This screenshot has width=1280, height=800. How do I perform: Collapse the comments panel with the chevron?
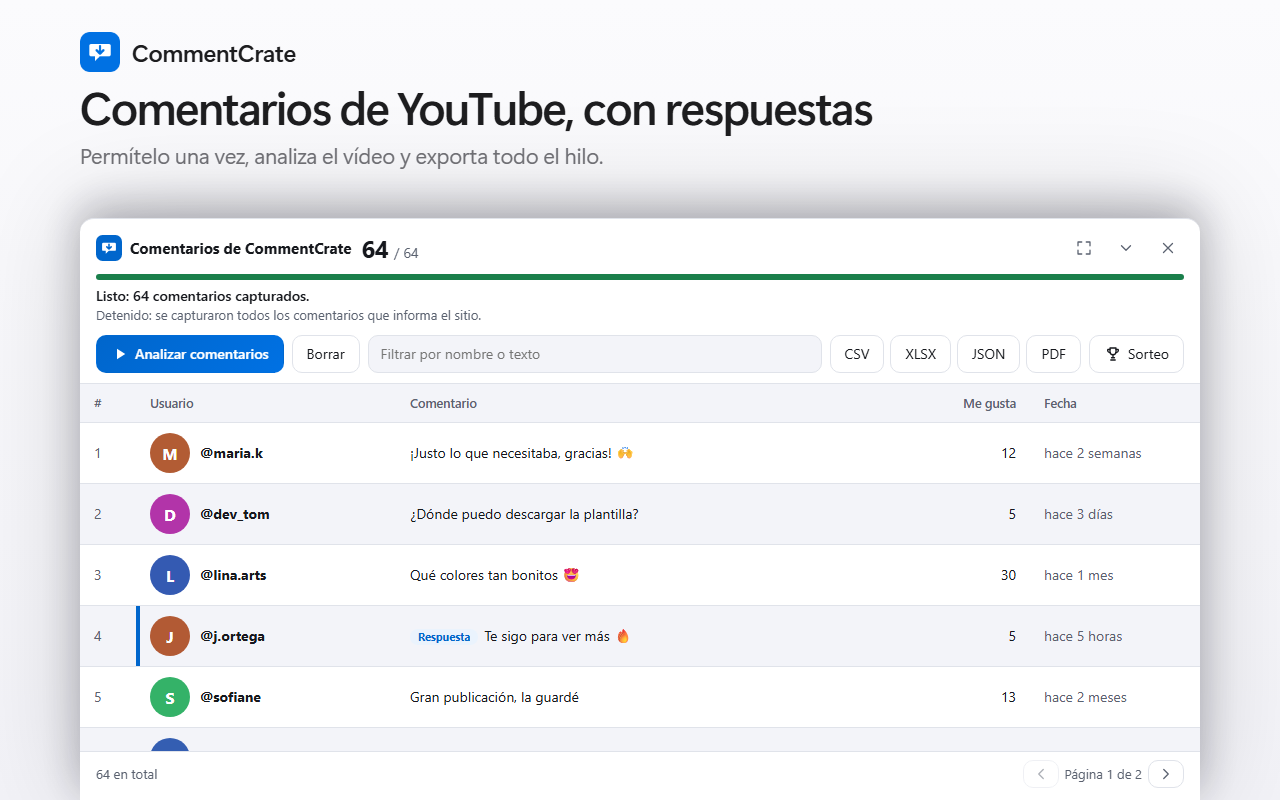[1126, 248]
